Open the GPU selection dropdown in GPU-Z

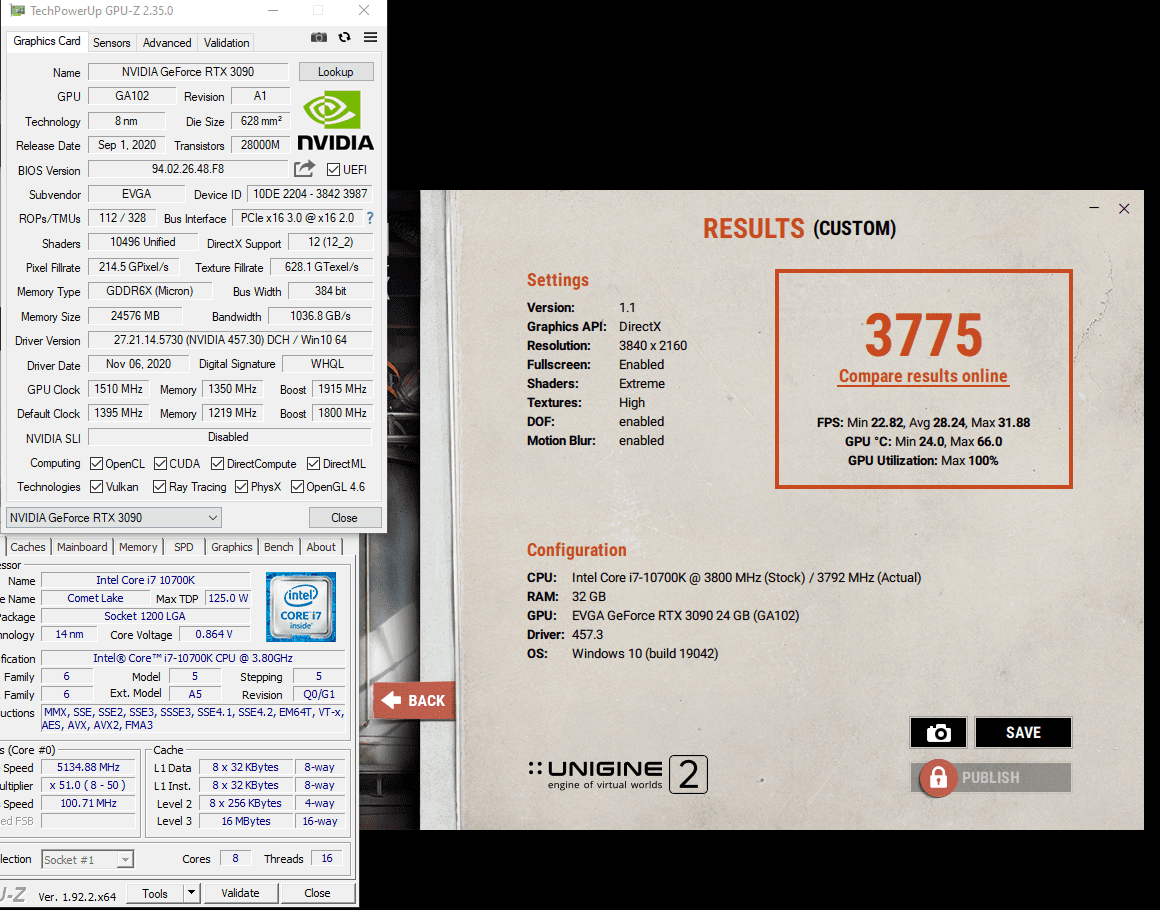[x=114, y=517]
